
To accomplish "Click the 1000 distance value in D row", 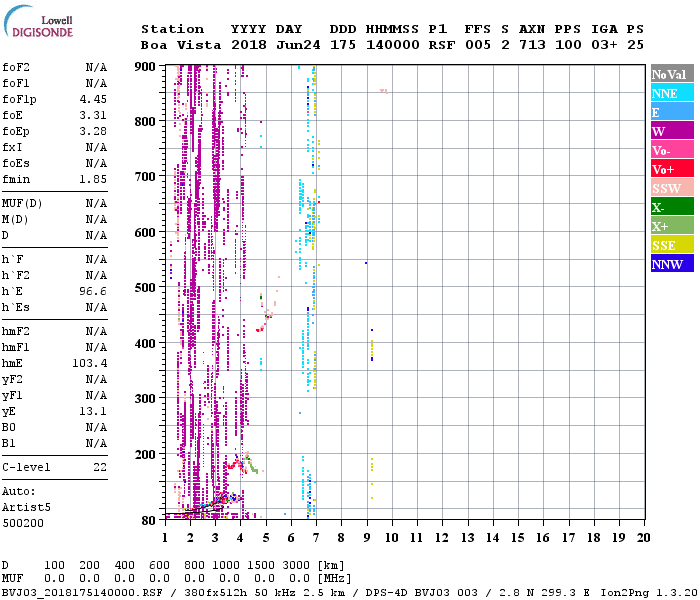I will tap(226, 565).
